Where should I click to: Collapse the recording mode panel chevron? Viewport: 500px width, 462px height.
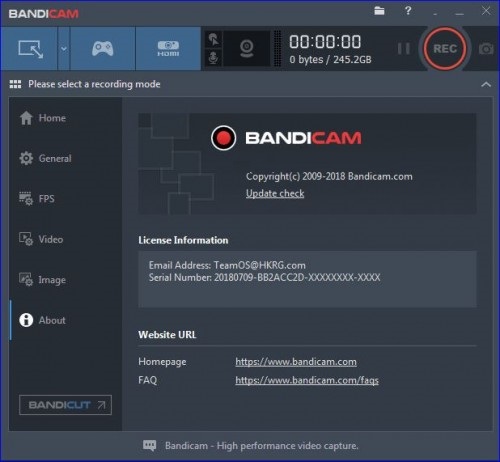(x=486, y=84)
